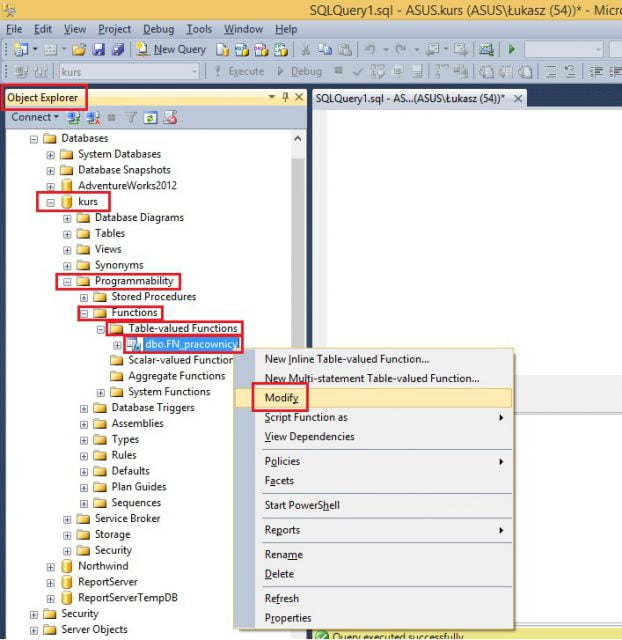This screenshot has width=622, height=640.
Task: Click the Save All toolbar icon
Action: click(x=119, y=49)
